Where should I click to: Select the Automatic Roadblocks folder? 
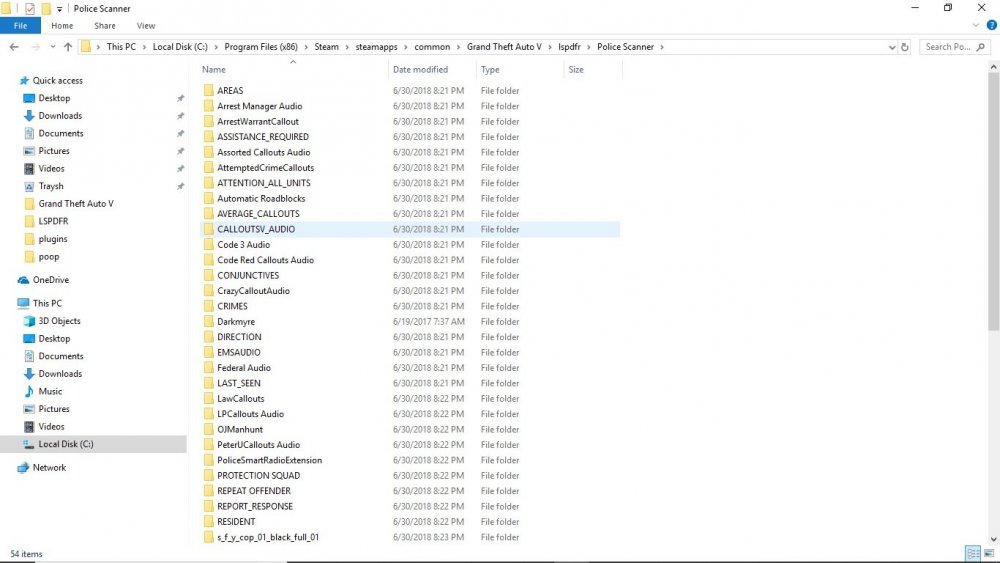(261, 198)
